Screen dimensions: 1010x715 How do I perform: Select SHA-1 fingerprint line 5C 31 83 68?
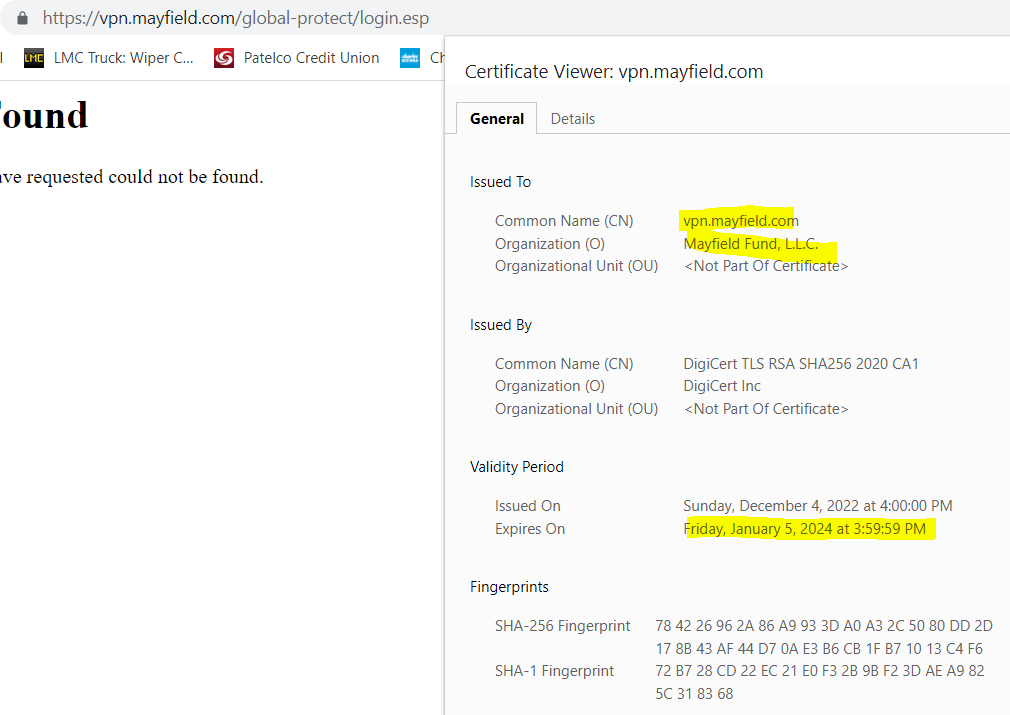694,694
